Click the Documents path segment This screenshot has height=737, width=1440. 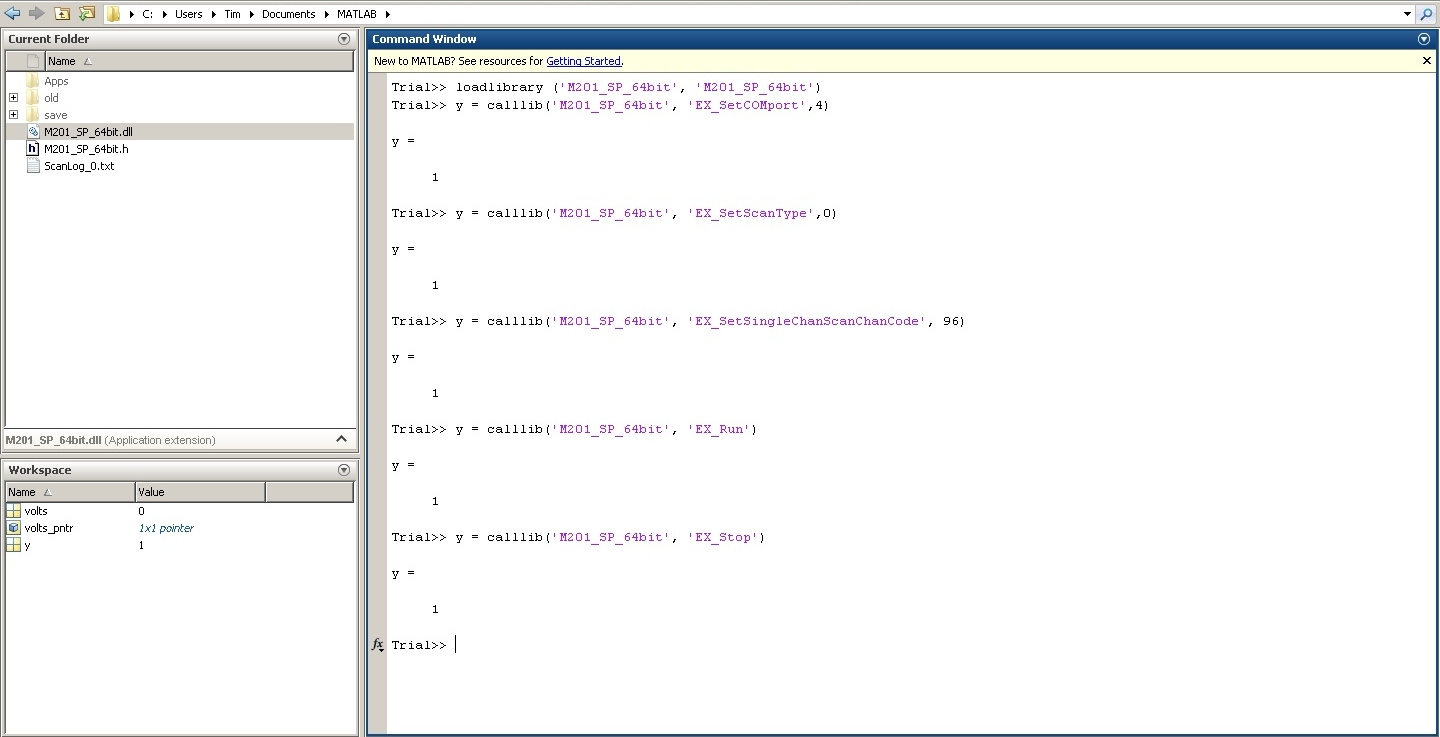pyautogui.click(x=288, y=14)
